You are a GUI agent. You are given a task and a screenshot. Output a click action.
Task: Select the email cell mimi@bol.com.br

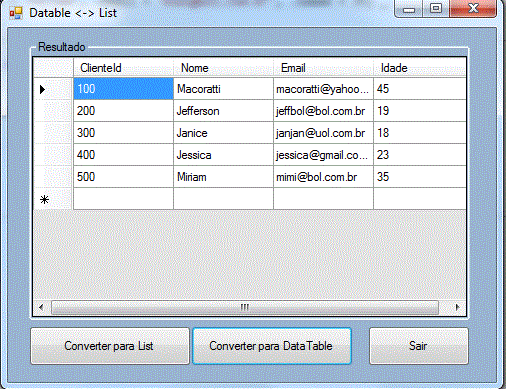[x=323, y=177]
